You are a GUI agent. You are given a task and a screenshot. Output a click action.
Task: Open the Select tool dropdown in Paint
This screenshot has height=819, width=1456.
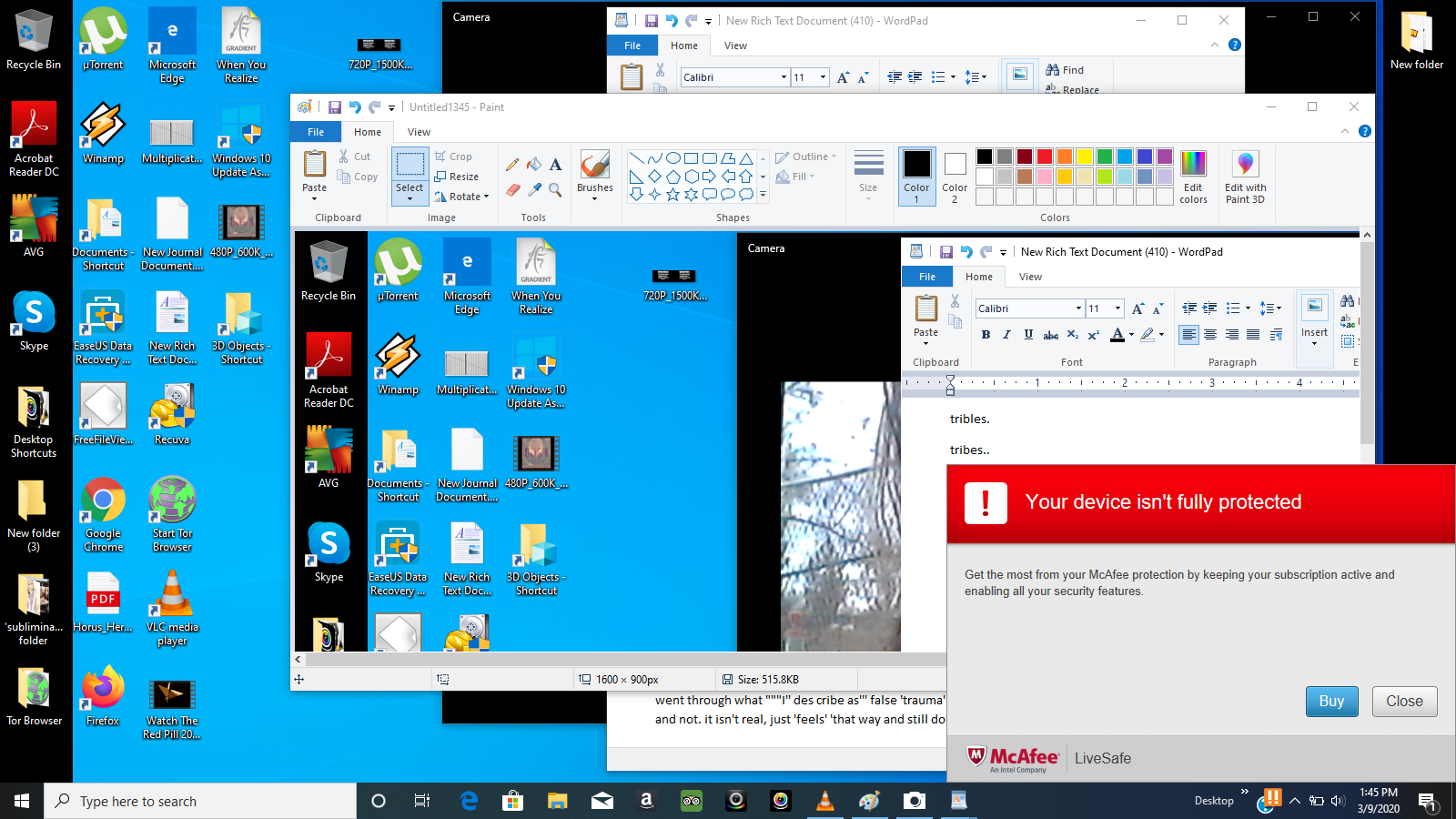pos(409,194)
